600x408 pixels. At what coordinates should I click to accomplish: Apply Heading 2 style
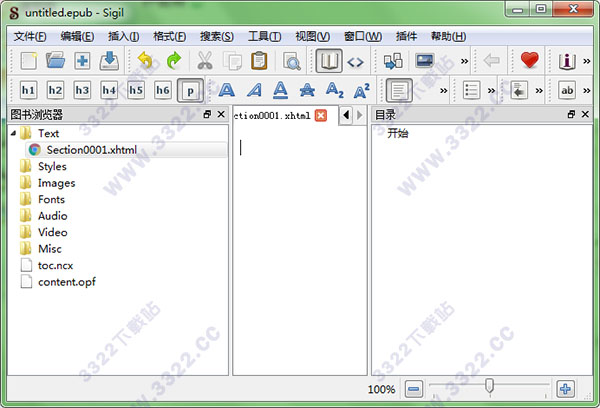(55, 90)
